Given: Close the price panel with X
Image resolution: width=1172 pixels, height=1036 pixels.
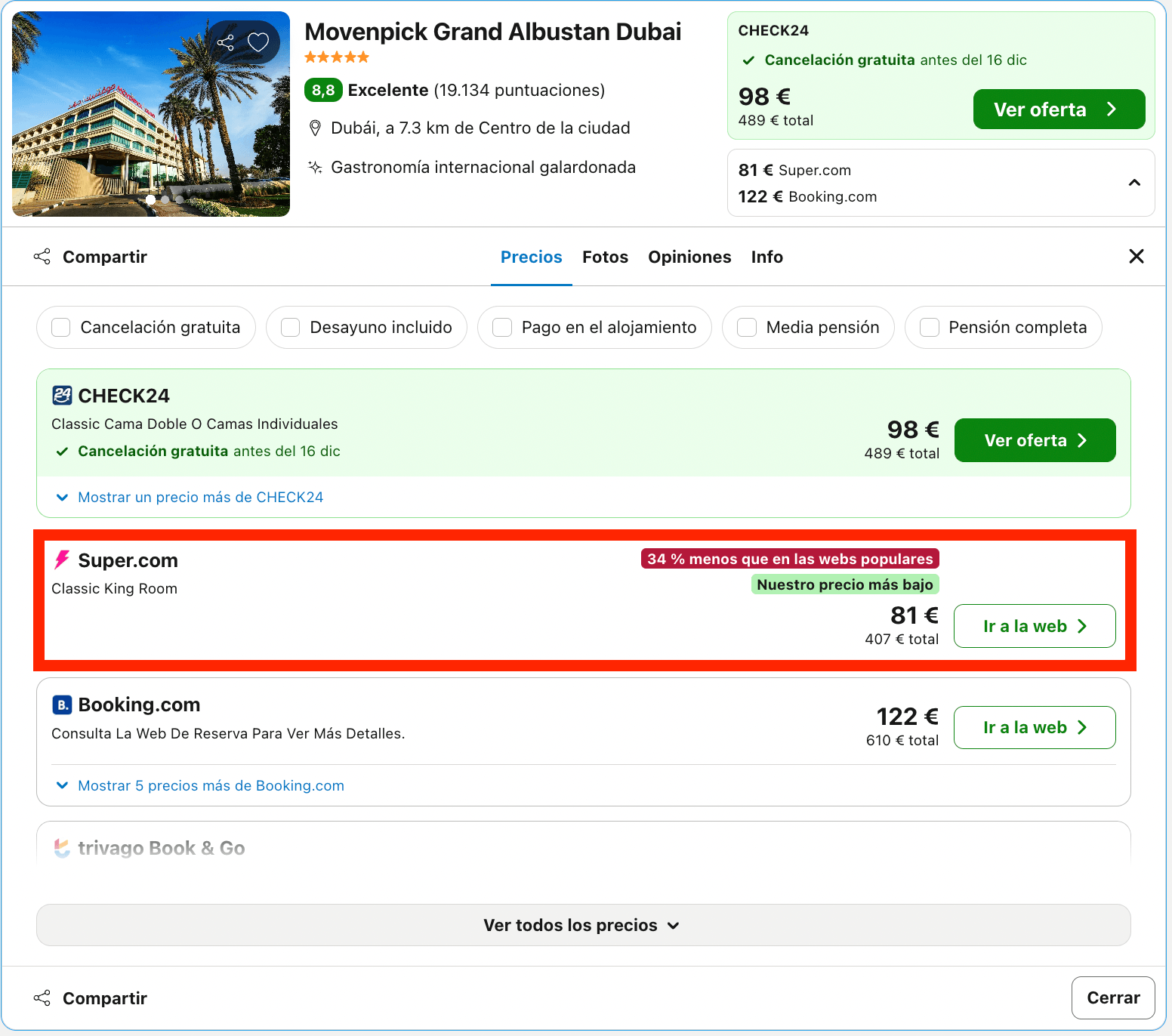Looking at the screenshot, I should (x=1137, y=256).
